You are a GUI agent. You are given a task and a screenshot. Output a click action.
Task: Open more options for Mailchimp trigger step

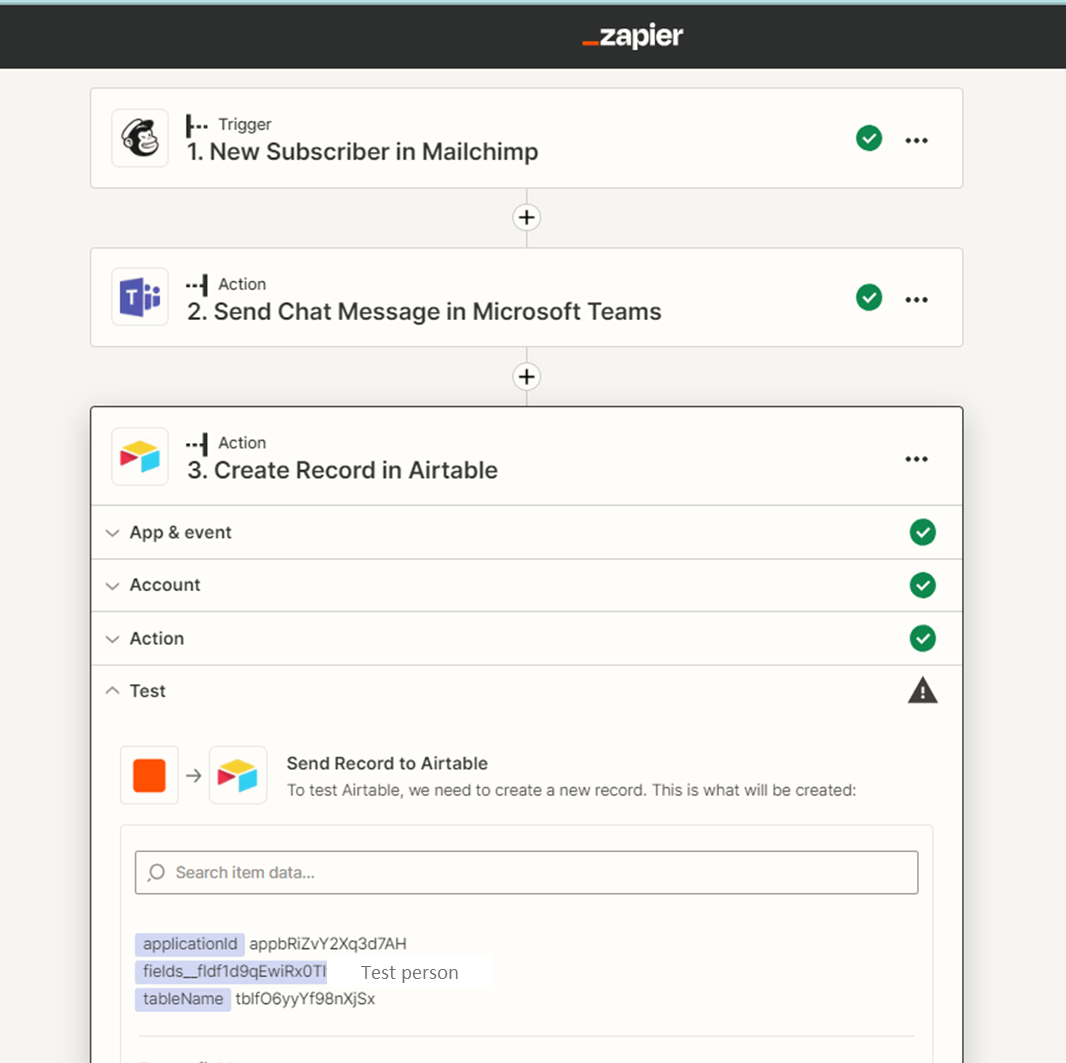[916, 141]
